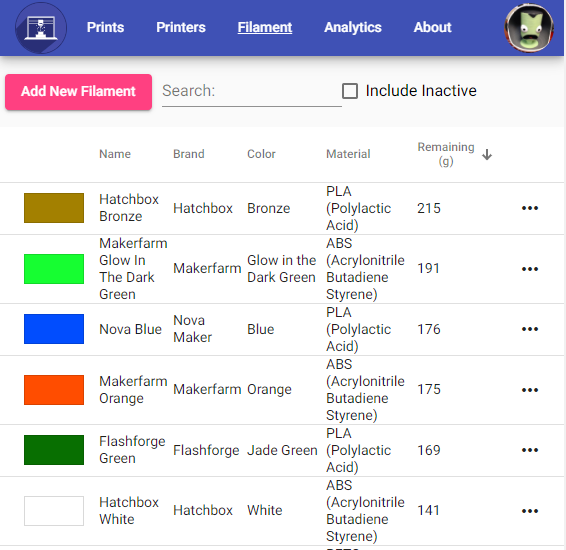Click the remaining value 169
This screenshot has height=550, width=566.
point(429,450)
